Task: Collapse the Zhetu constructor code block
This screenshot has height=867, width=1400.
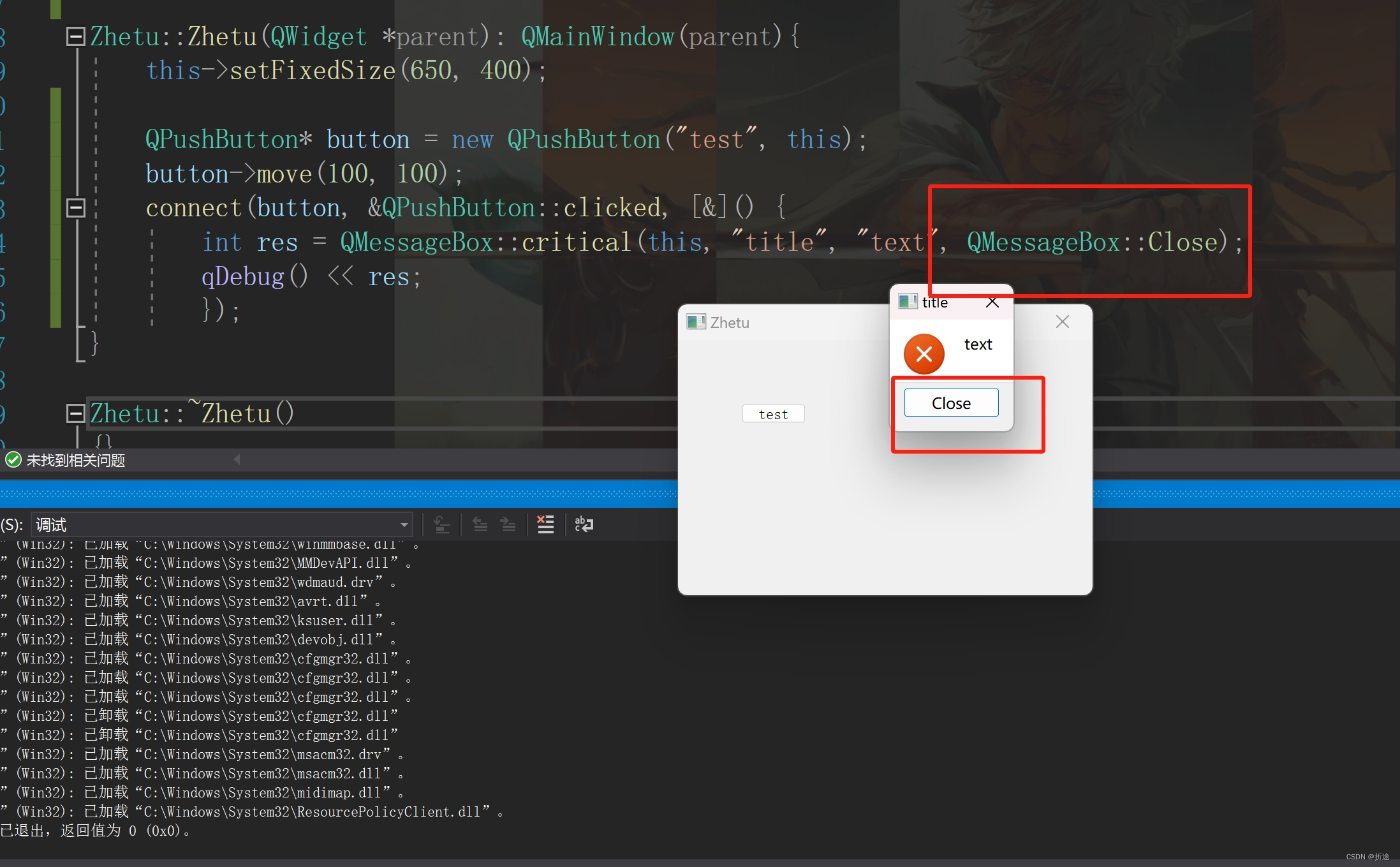Action: coord(76,36)
